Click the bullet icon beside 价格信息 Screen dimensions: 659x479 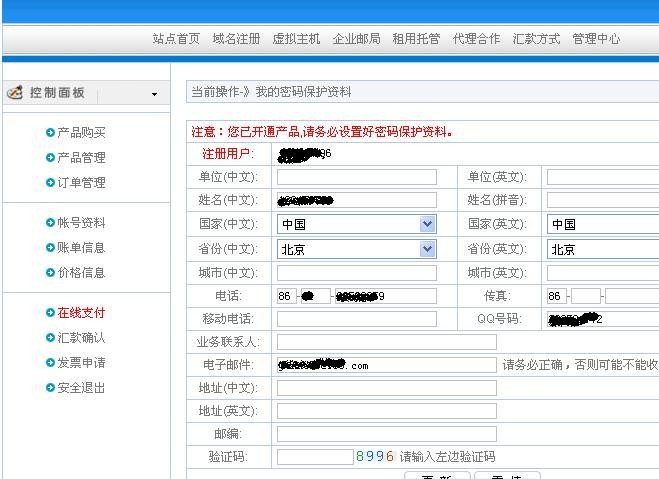(50, 273)
